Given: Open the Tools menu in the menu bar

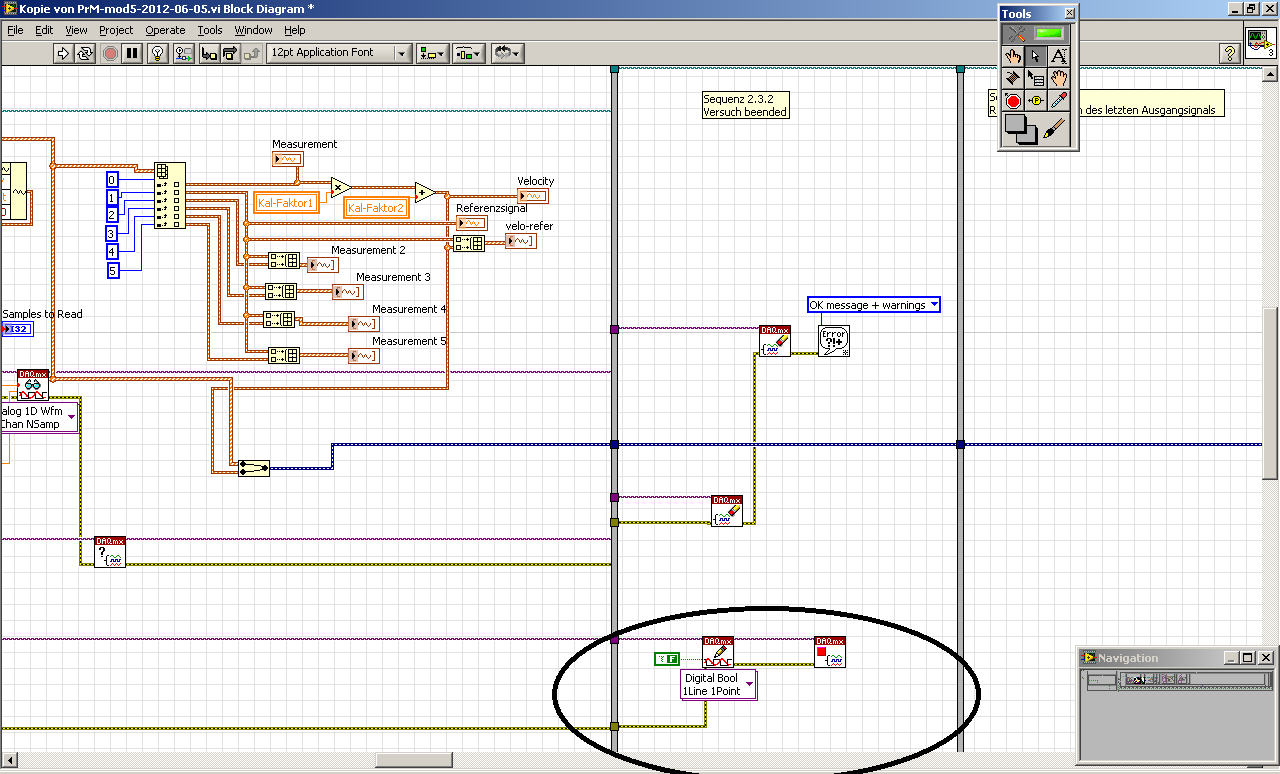Looking at the screenshot, I should point(210,30).
